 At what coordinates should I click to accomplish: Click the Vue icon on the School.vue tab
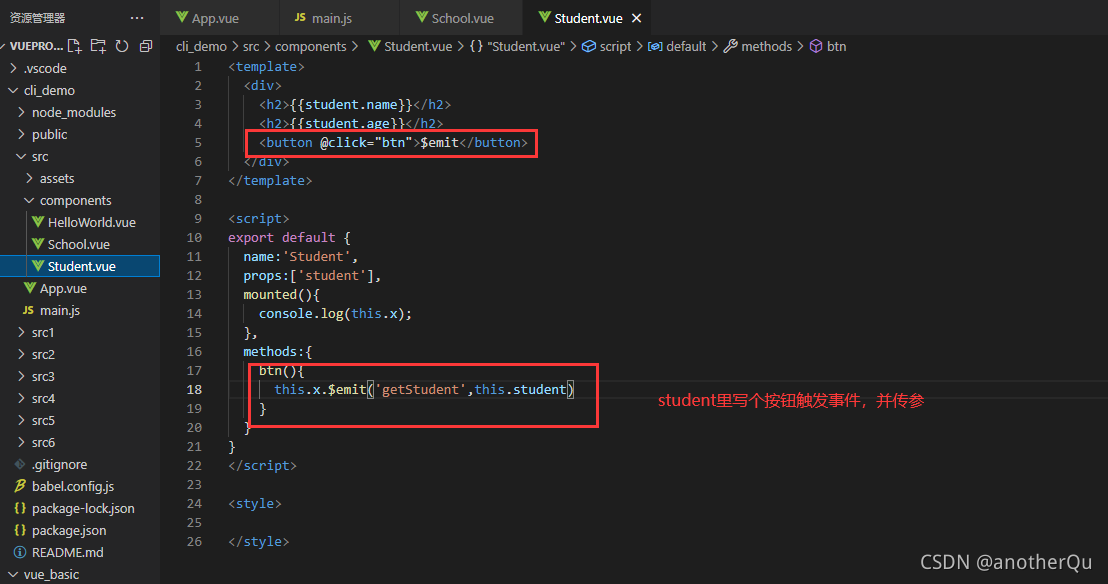point(422,18)
